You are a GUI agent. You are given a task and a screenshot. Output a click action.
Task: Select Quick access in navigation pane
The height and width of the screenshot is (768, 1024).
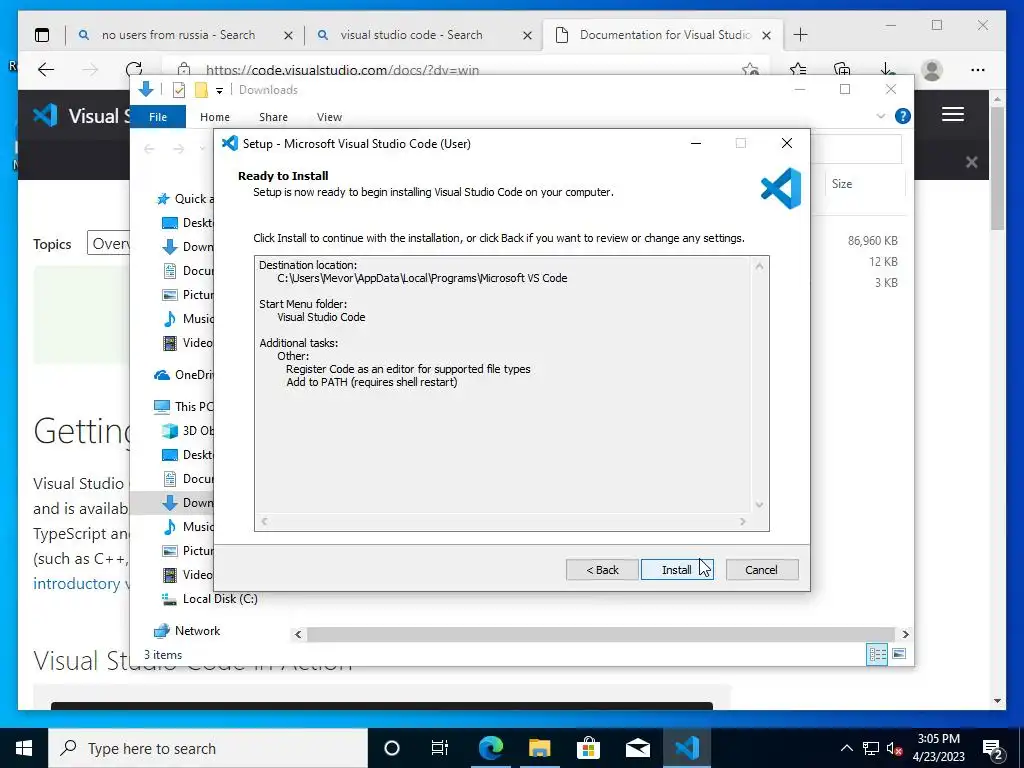pos(183,199)
